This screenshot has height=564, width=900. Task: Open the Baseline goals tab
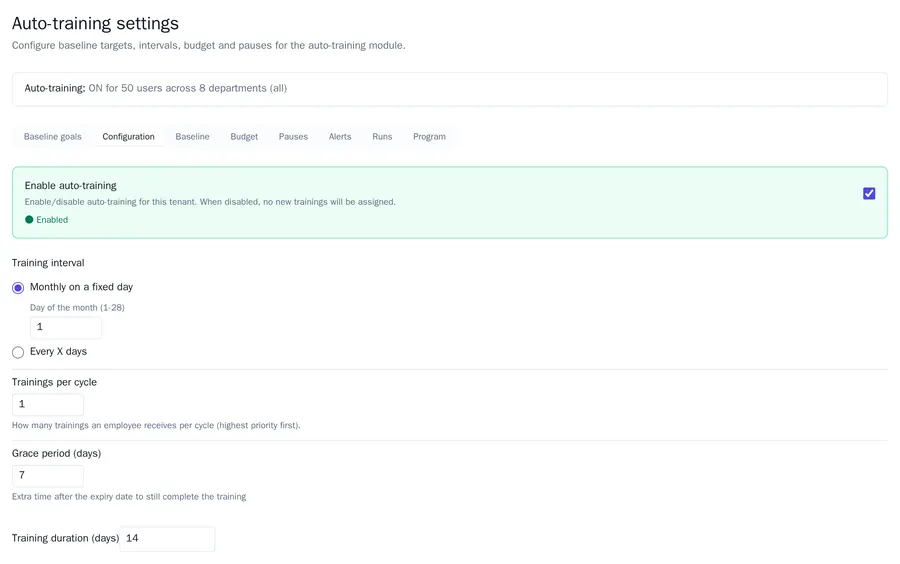click(x=53, y=137)
